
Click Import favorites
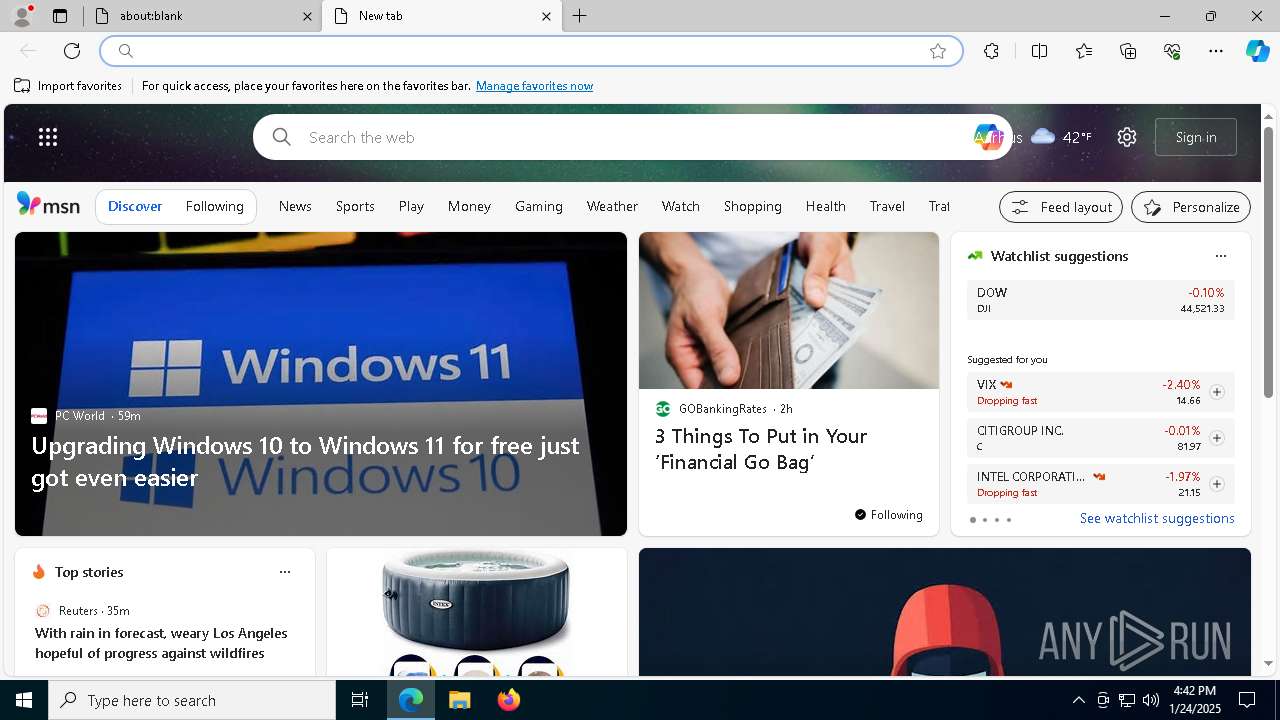click(68, 86)
